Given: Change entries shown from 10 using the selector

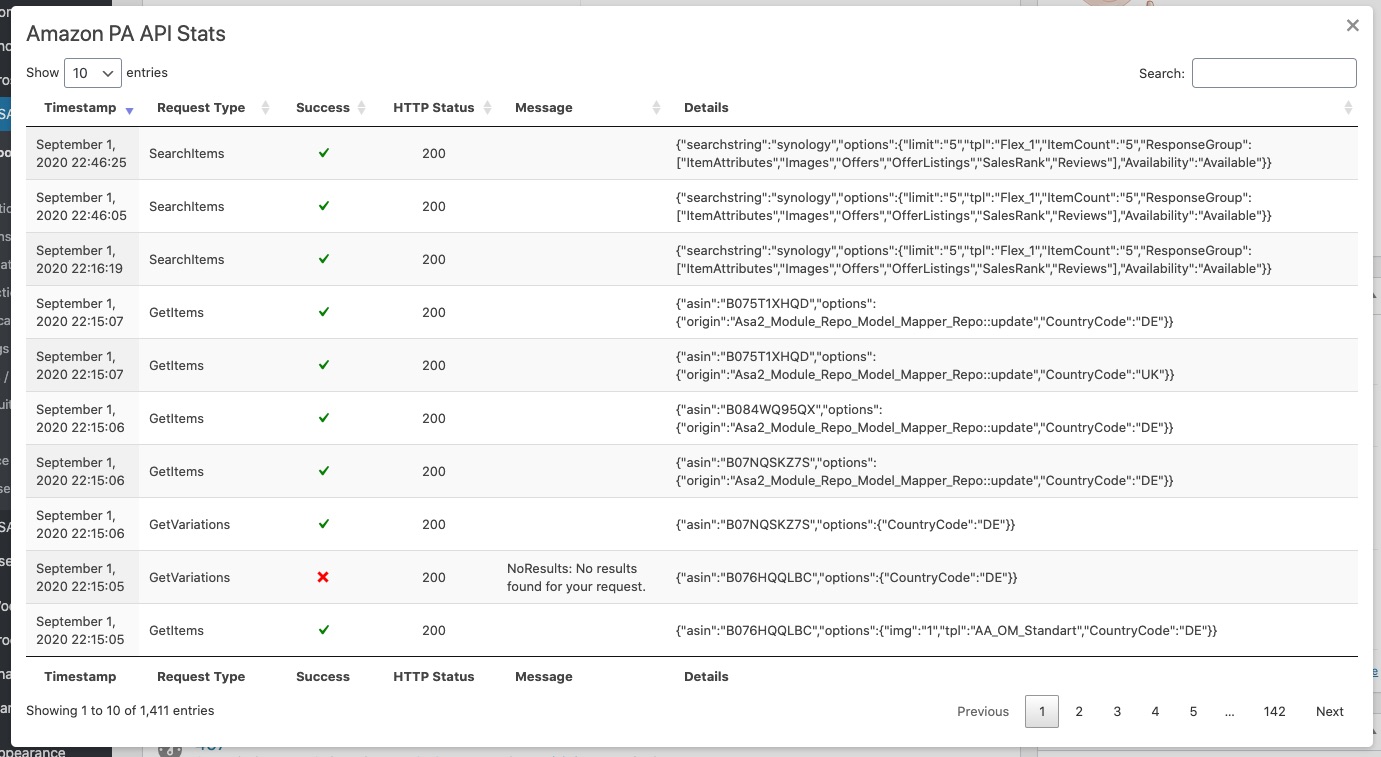Looking at the screenshot, I should pyautogui.click(x=93, y=72).
